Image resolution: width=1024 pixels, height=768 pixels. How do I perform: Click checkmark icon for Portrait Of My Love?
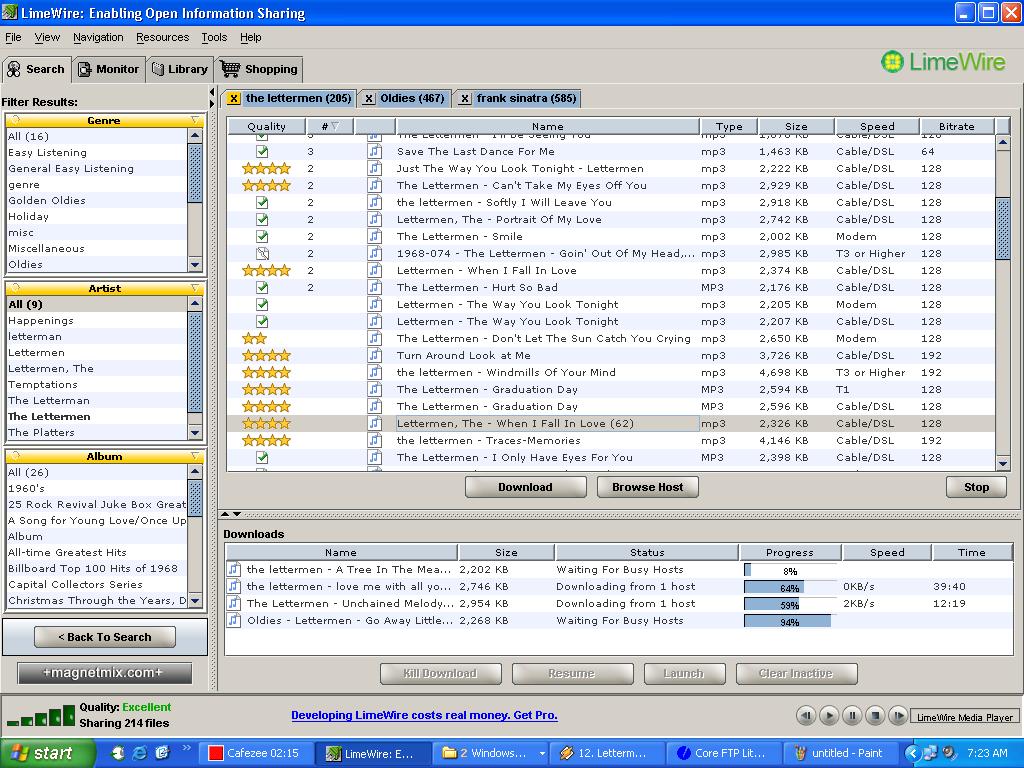(x=262, y=219)
